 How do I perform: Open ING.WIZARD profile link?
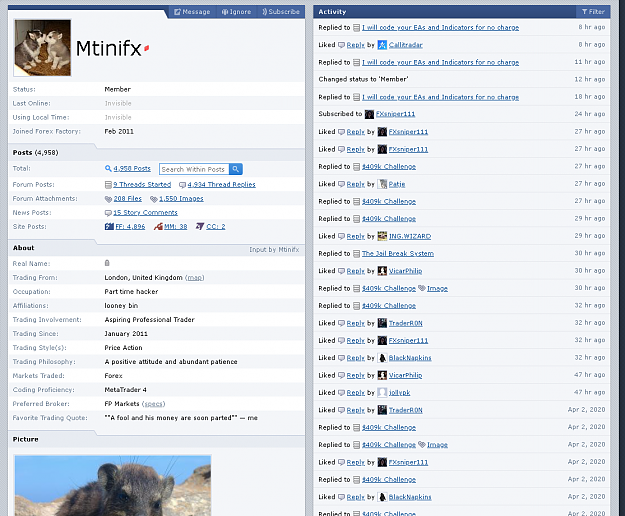pos(410,236)
